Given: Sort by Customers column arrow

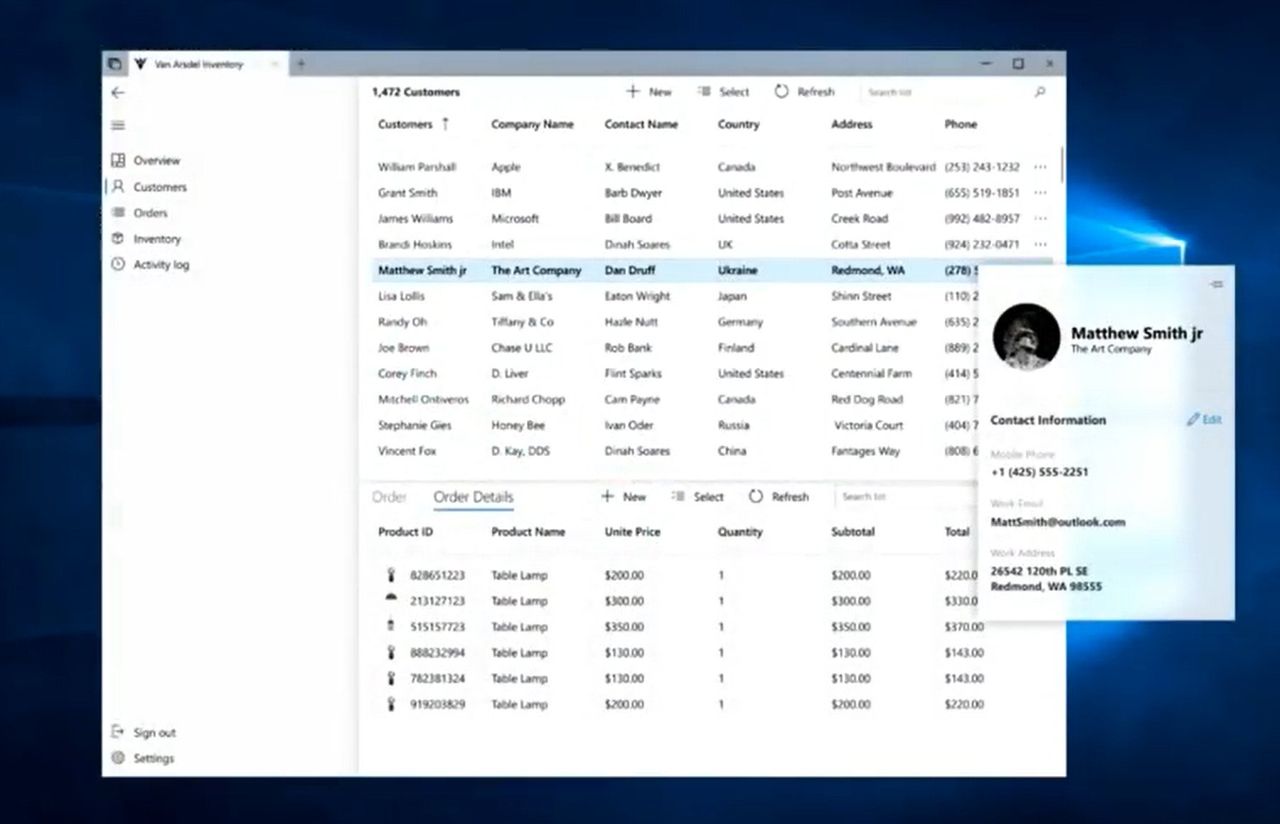Looking at the screenshot, I should pyautogui.click(x=445, y=124).
